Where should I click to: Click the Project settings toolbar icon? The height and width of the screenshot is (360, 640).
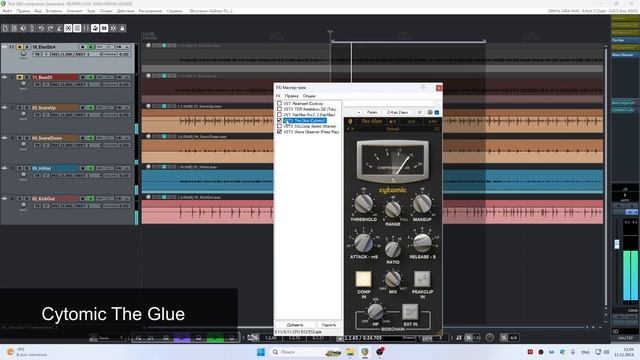tap(32, 28)
